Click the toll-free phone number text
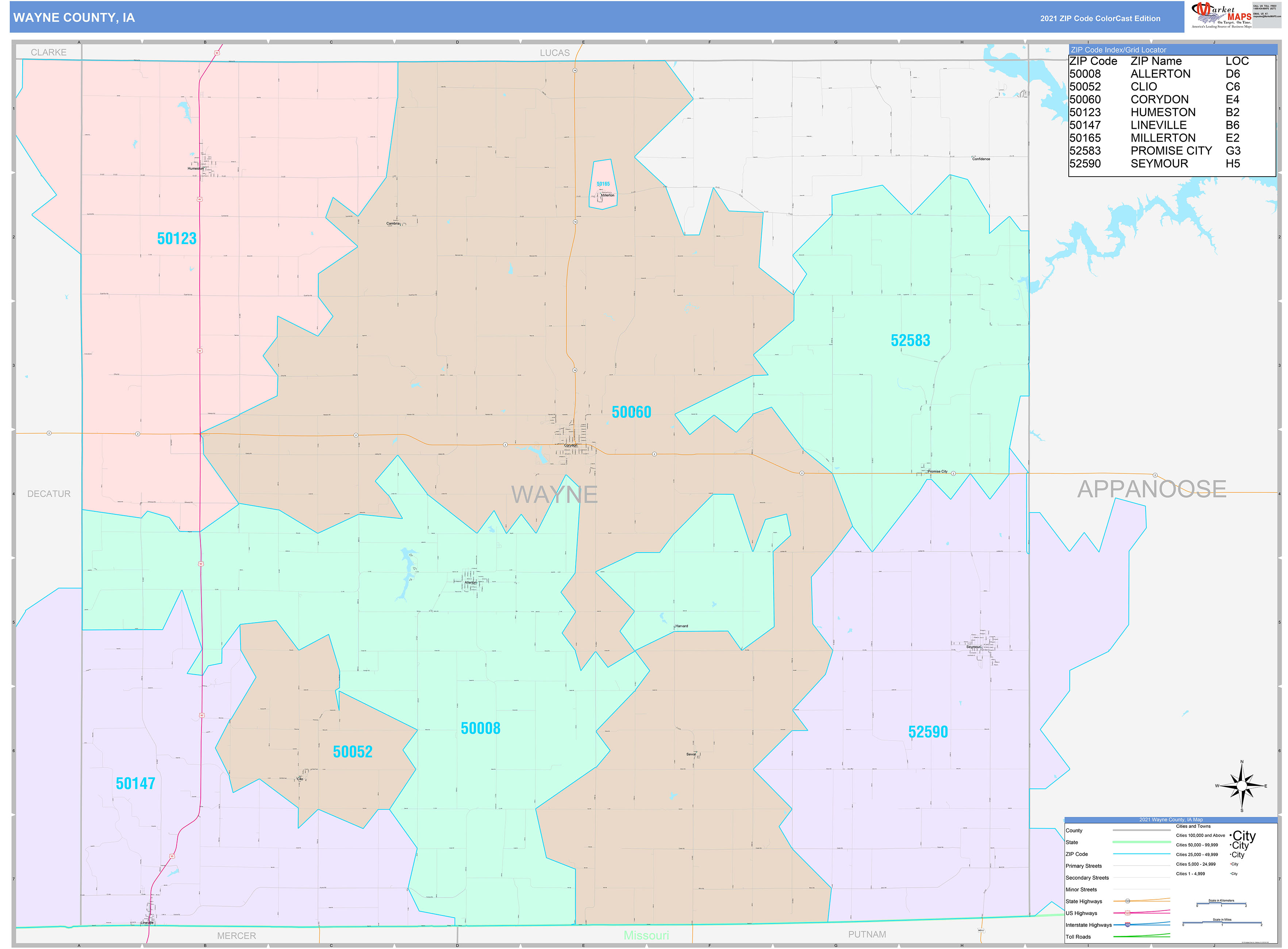The width and height of the screenshot is (1288, 949). pyautogui.click(x=1264, y=9)
